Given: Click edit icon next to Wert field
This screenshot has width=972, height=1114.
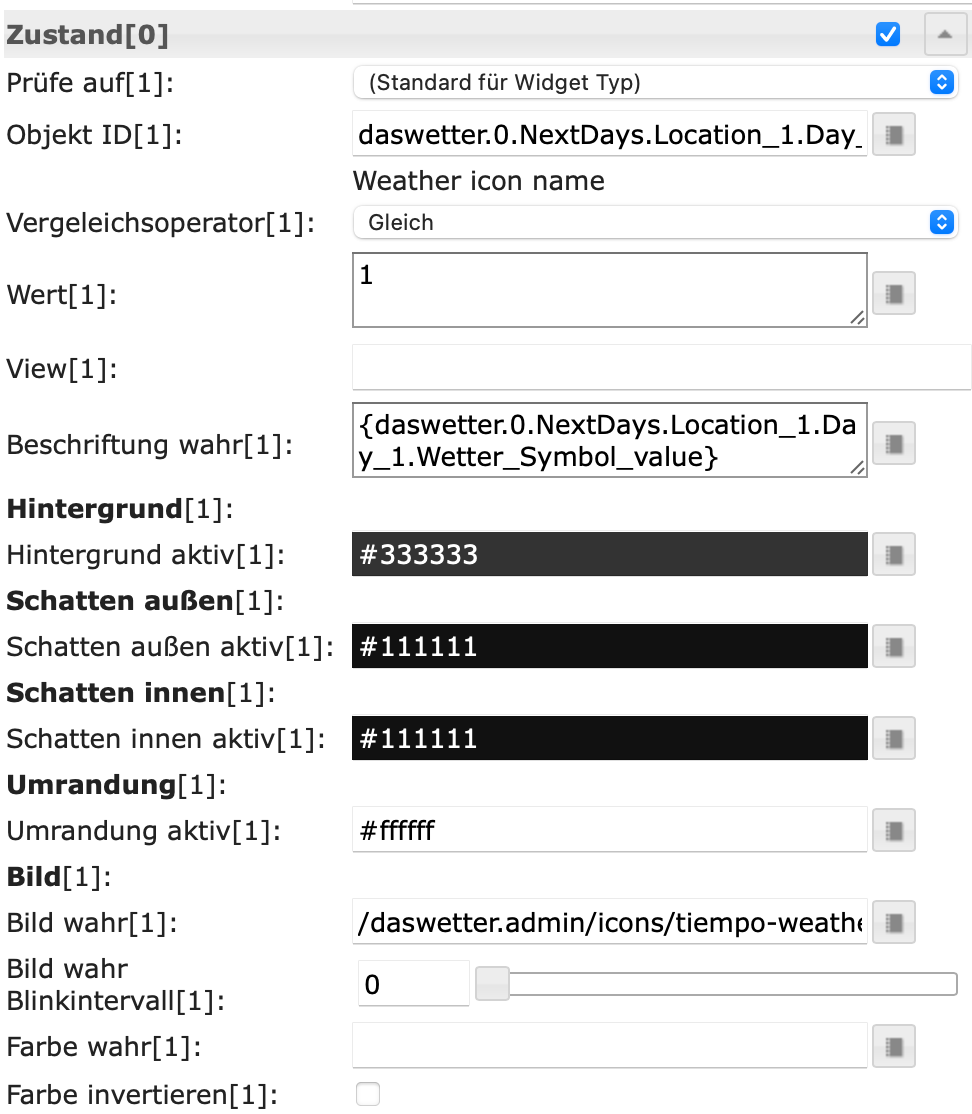Looking at the screenshot, I should pos(894,294).
